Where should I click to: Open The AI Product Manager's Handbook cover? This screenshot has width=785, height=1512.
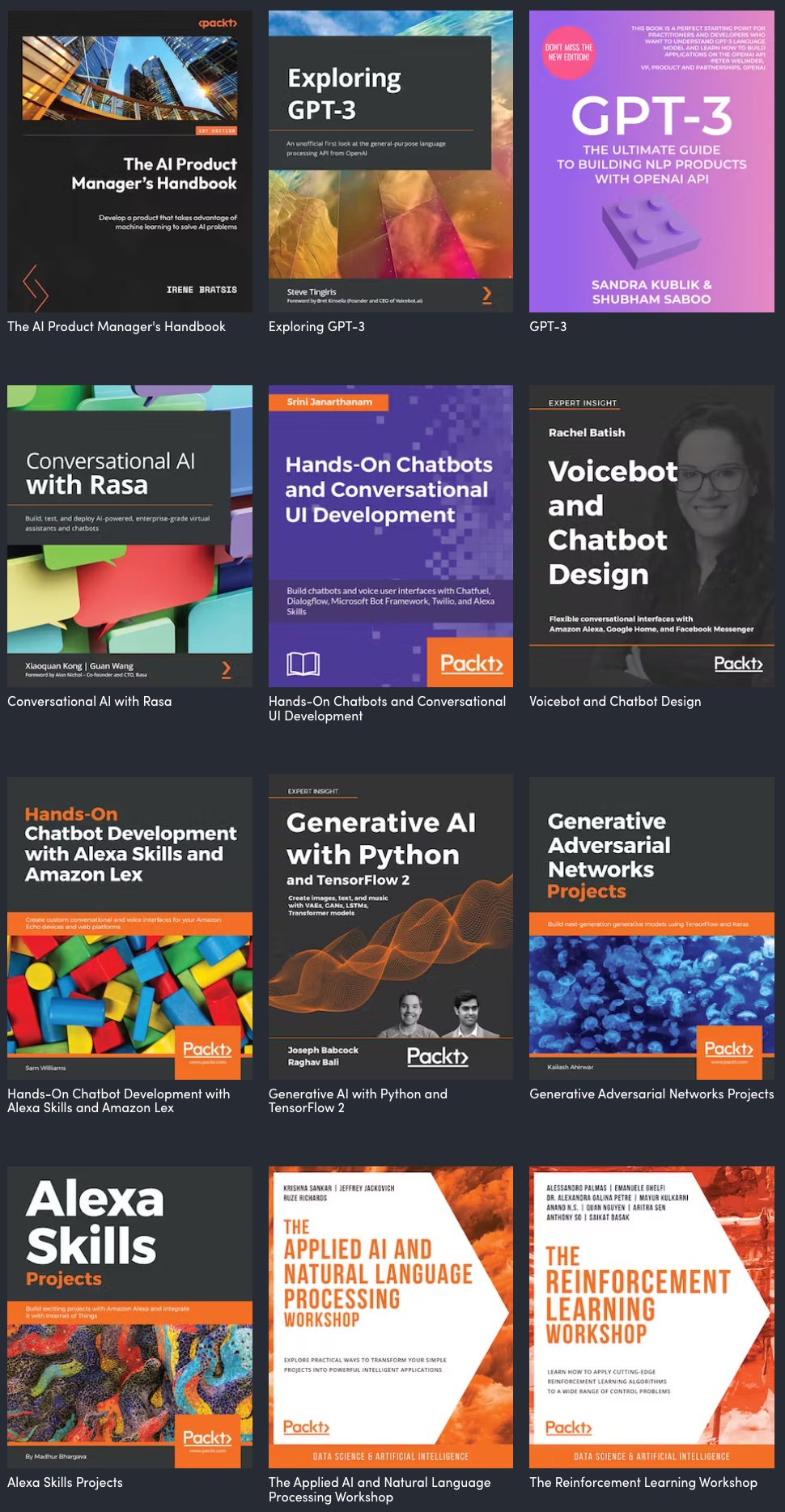[129, 161]
